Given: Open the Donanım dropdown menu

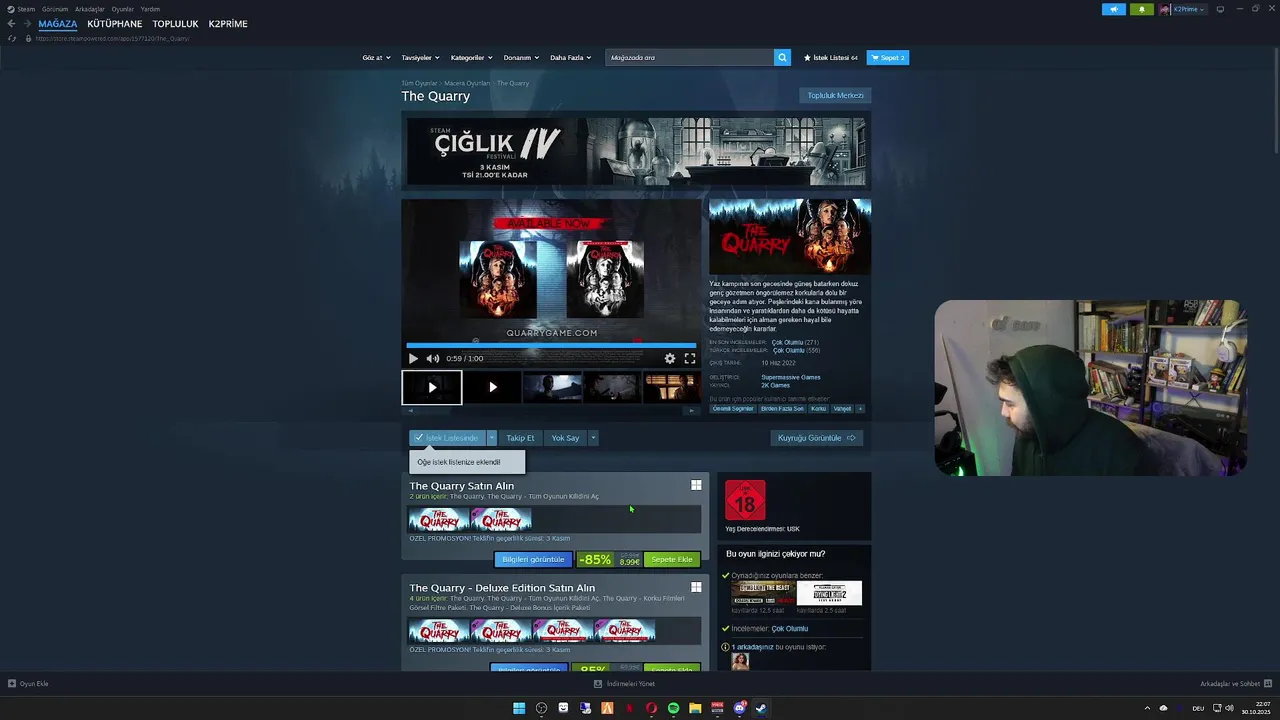Looking at the screenshot, I should coord(521,58).
